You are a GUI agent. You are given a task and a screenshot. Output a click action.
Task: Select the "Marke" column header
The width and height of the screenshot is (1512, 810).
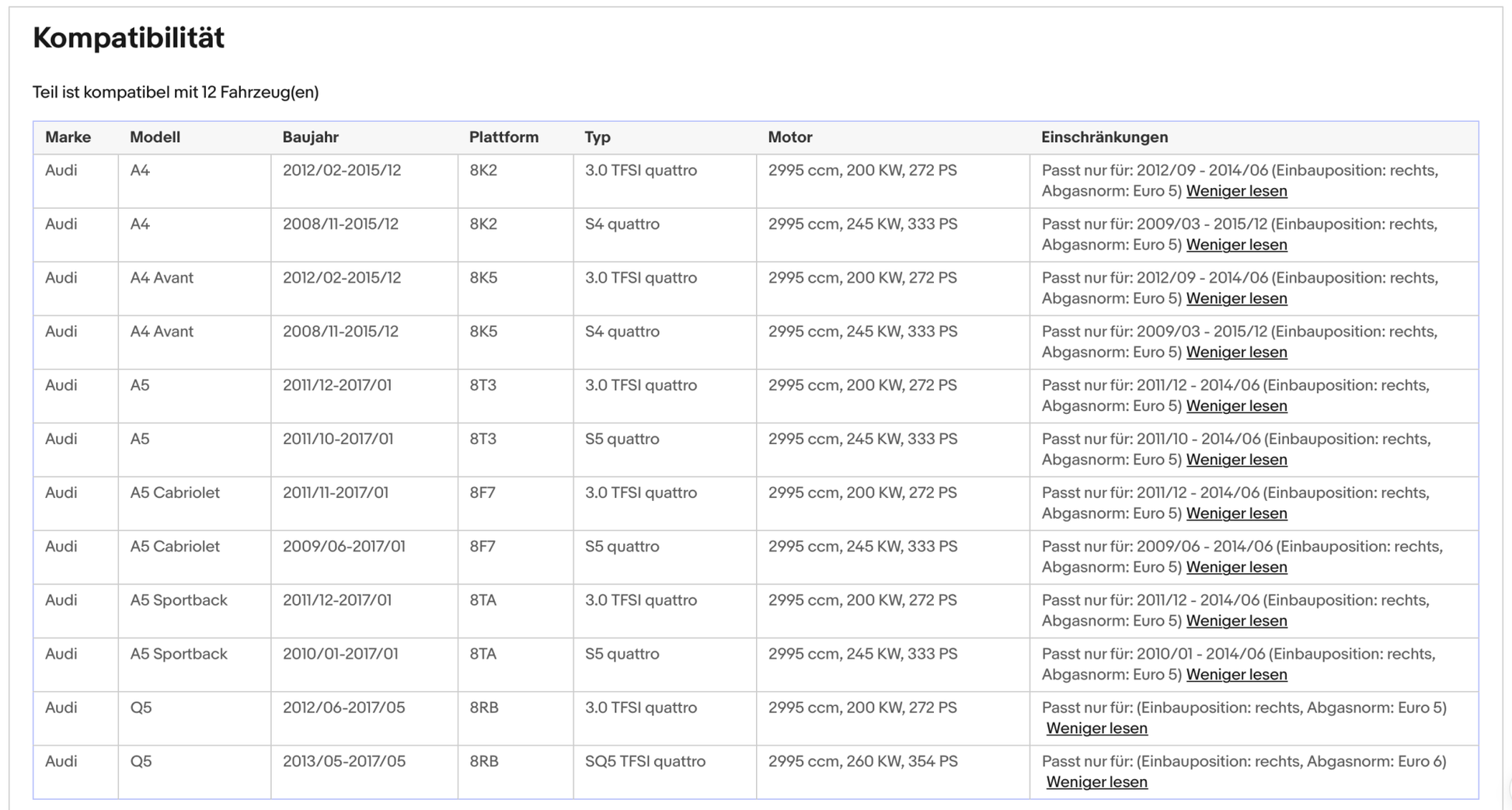coord(68,137)
